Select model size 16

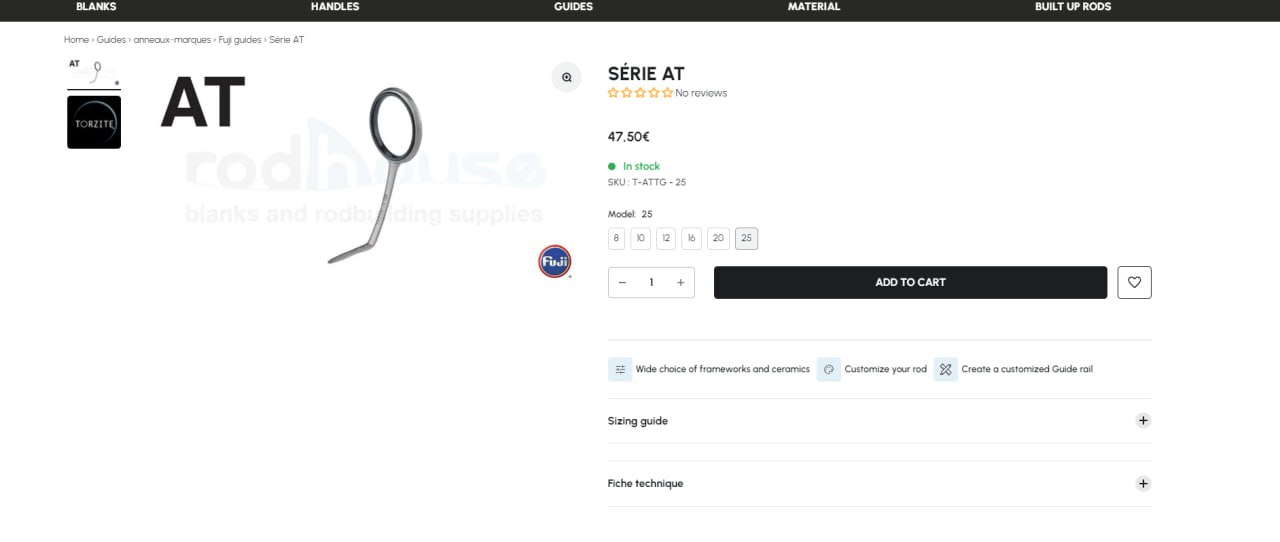(x=691, y=238)
